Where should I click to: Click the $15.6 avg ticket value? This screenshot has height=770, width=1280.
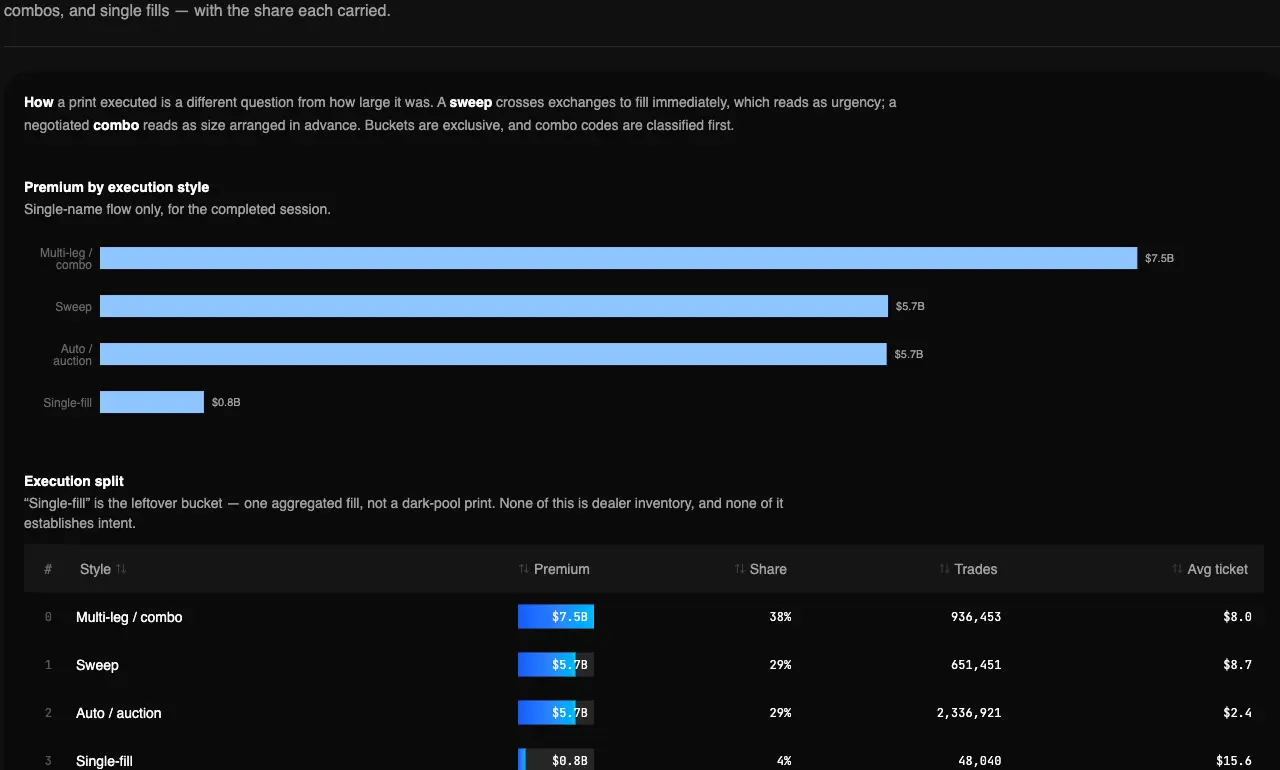pyautogui.click(x=1234, y=761)
